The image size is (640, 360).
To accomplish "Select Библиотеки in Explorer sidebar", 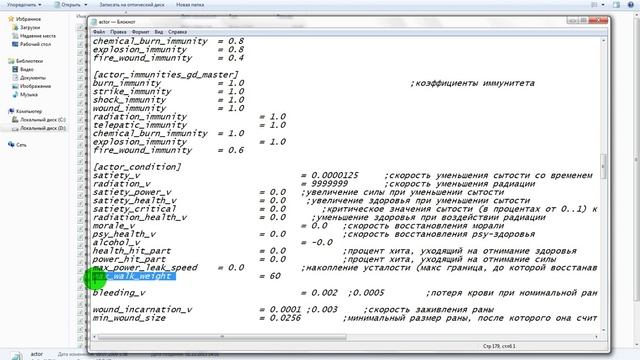I will click(x=29, y=61).
